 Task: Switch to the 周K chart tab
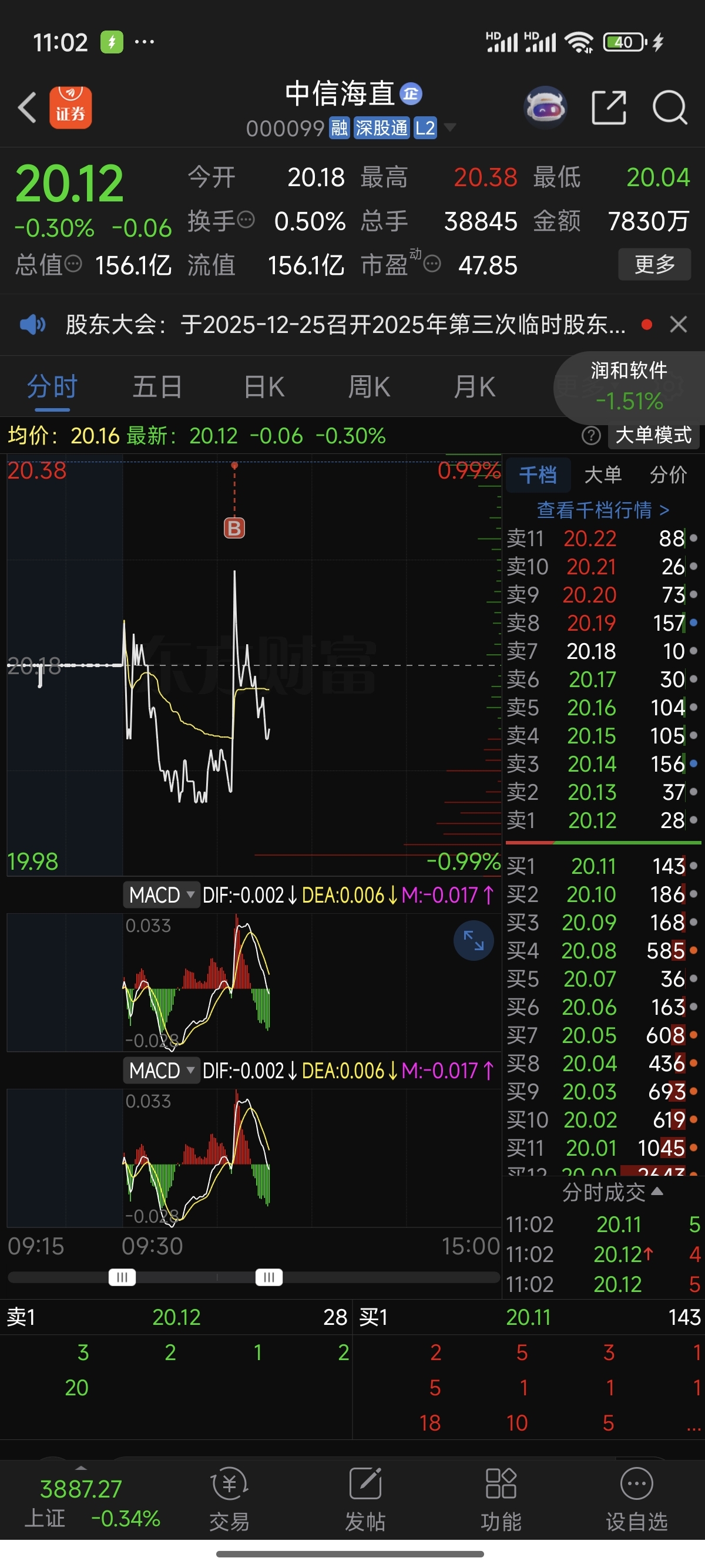point(369,386)
